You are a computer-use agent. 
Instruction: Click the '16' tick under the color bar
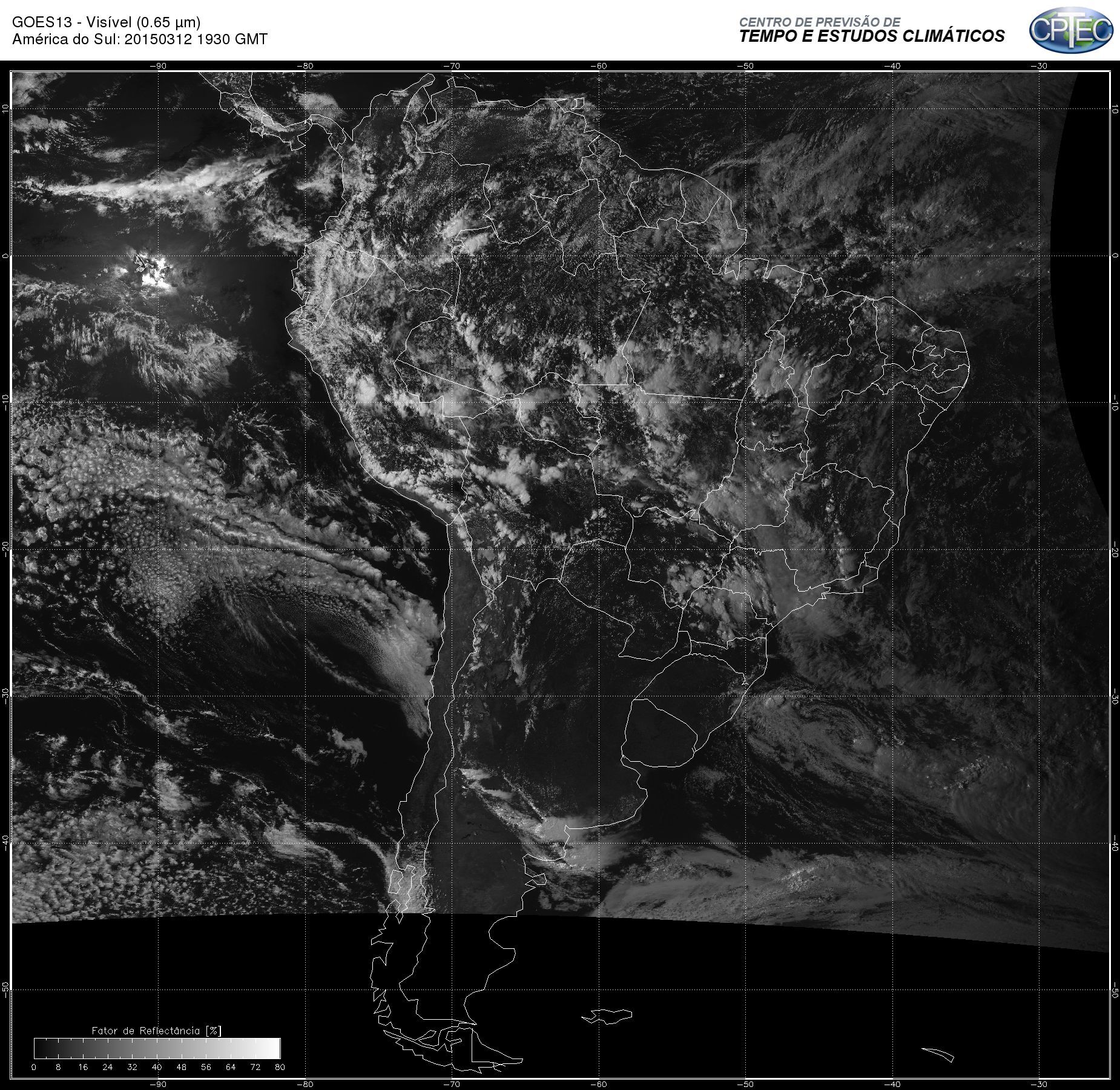[83, 1067]
